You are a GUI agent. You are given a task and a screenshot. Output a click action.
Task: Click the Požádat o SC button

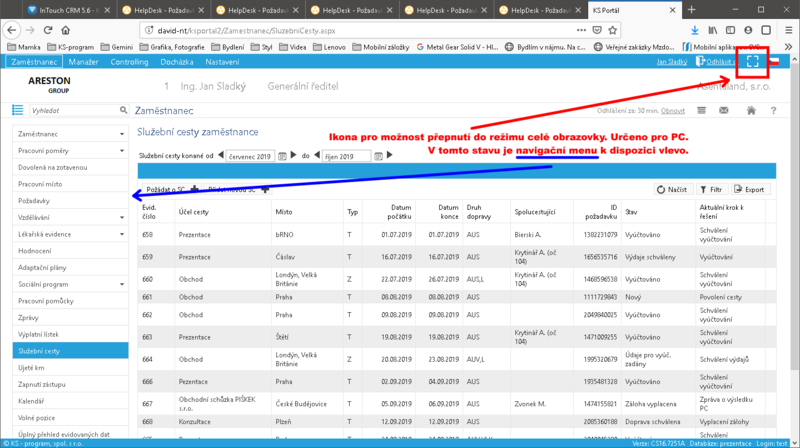(171, 189)
